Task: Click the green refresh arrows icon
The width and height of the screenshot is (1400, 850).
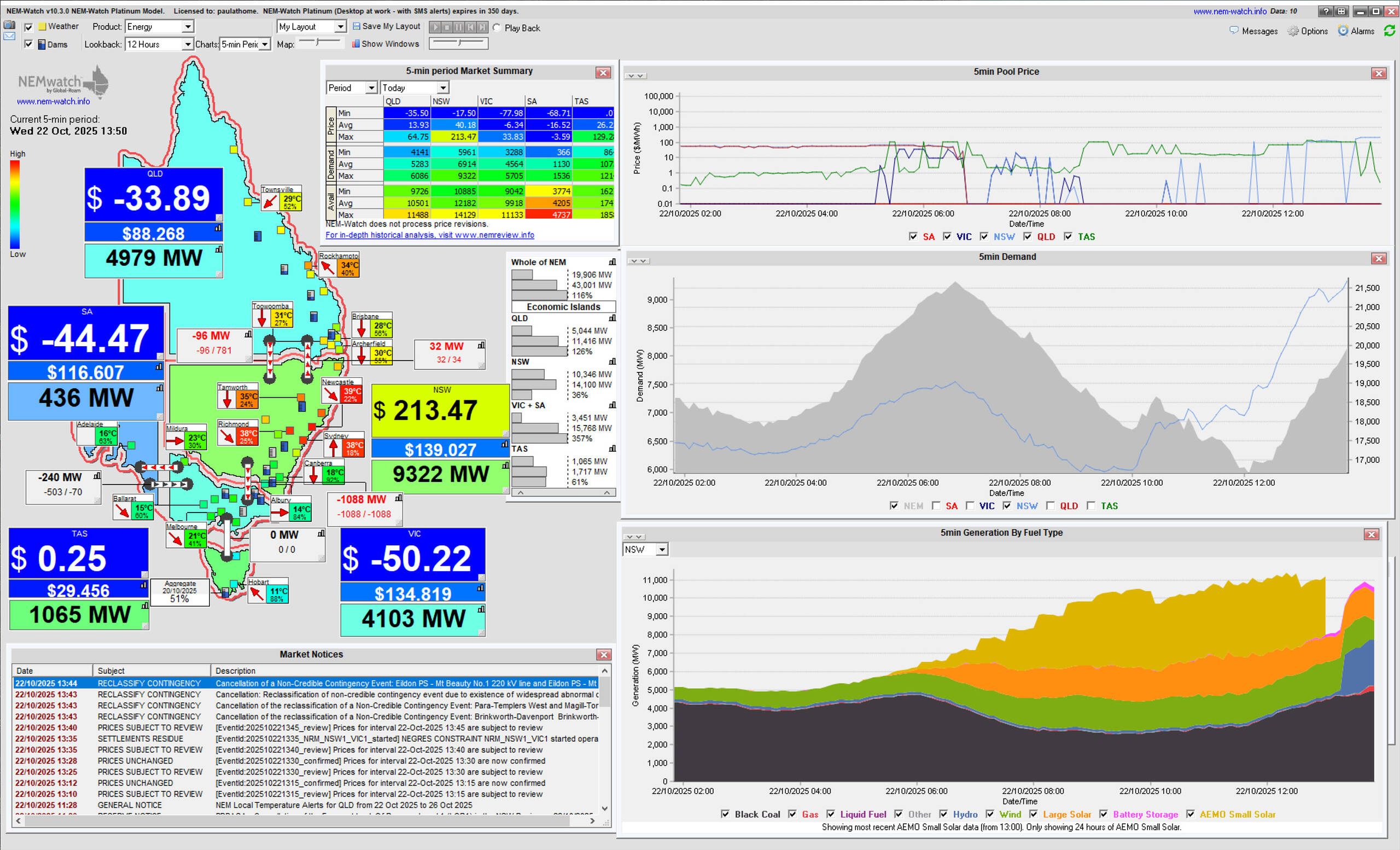Action: [x=1389, y=31]
